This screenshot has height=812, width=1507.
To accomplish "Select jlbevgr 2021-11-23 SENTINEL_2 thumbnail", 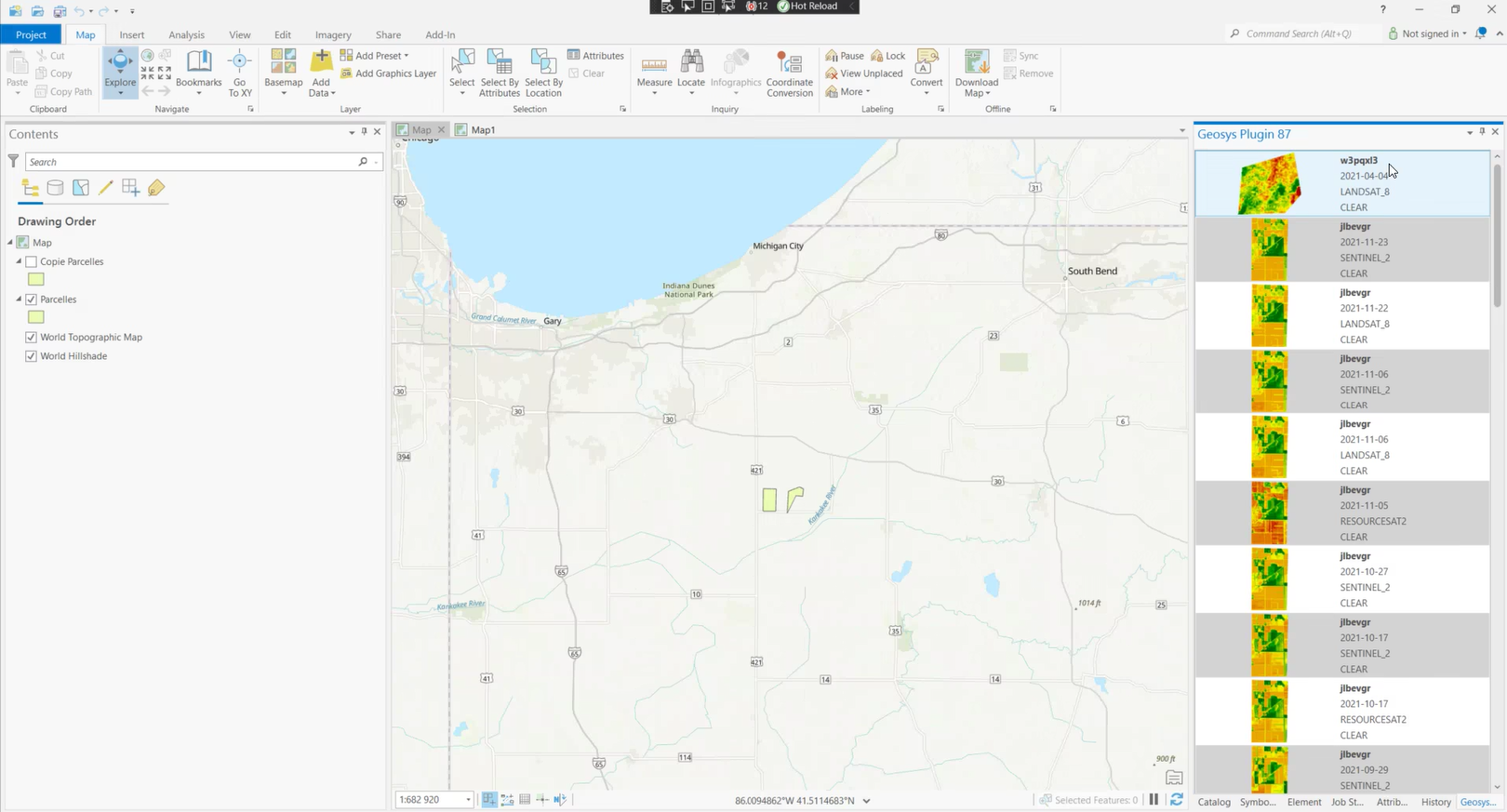I will [x=1269, y=249].
